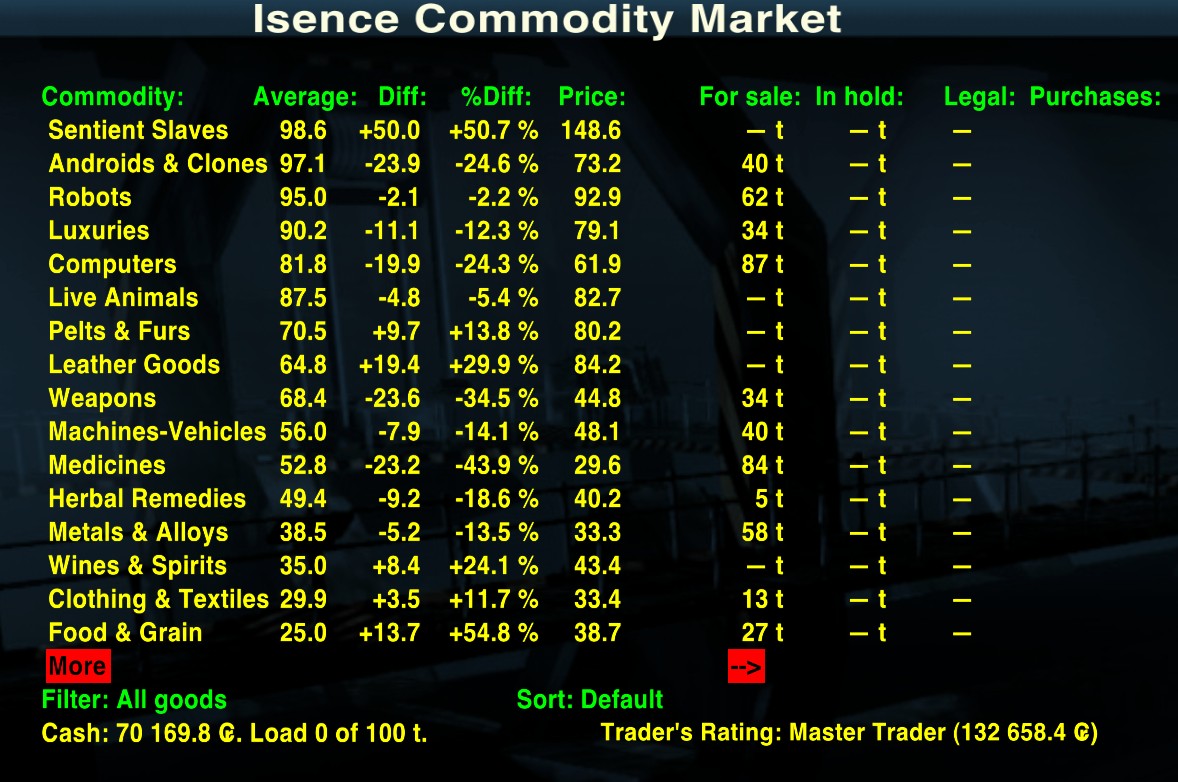Click the Average column header
This screenshot has height=782, width=1178.
coord(305,97)
